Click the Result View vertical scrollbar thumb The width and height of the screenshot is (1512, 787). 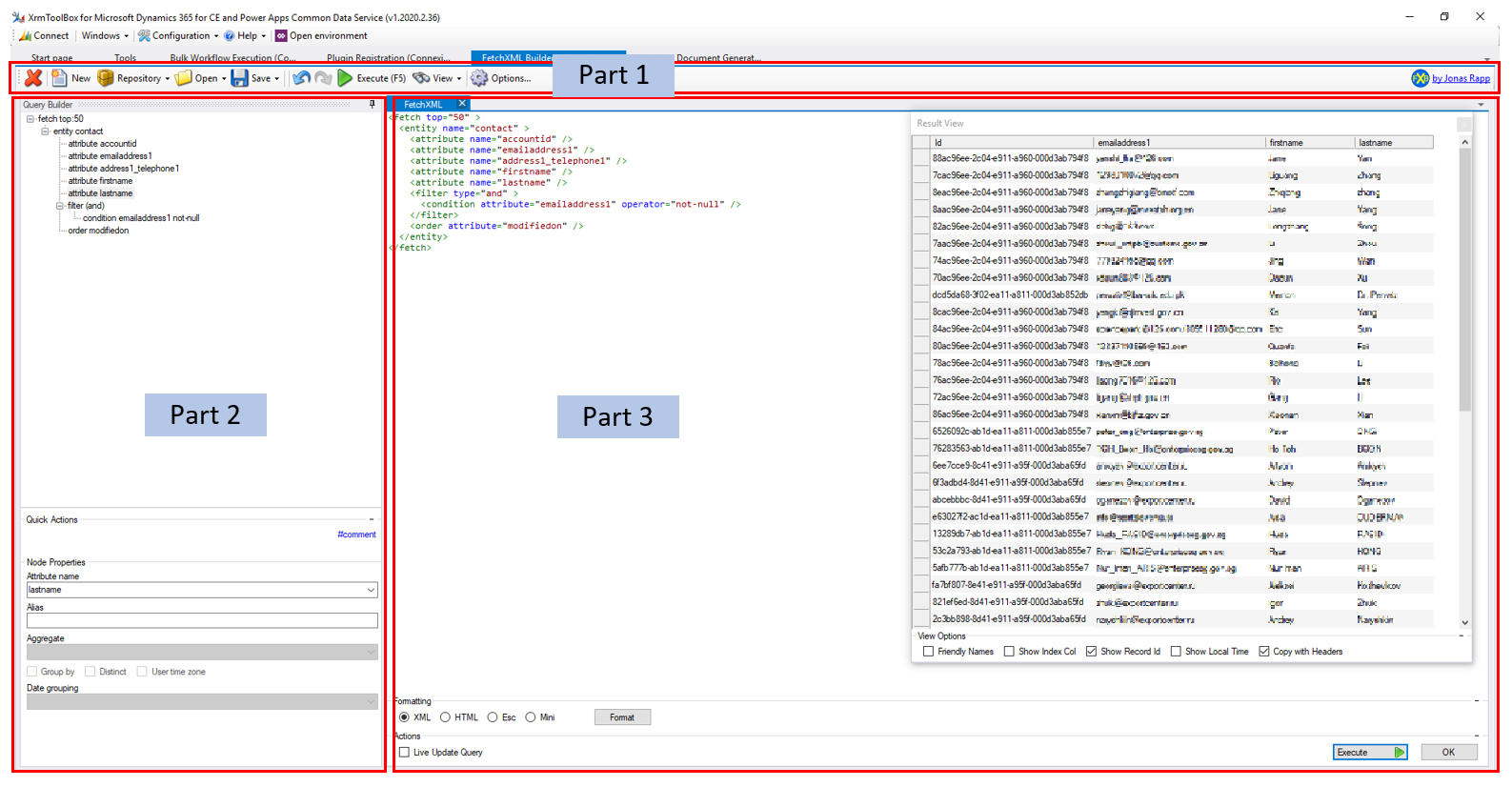(x=1464, y=279)
